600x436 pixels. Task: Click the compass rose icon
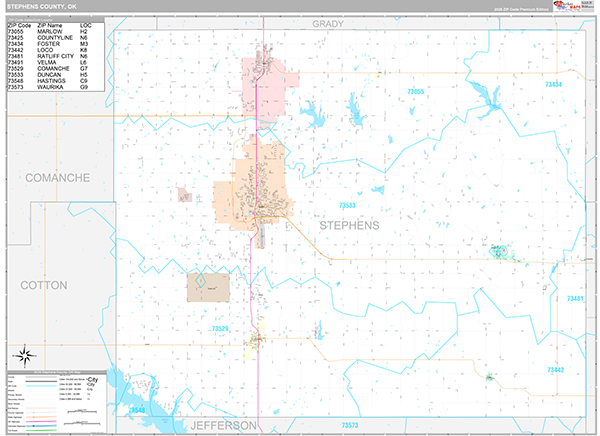[25, 356]
